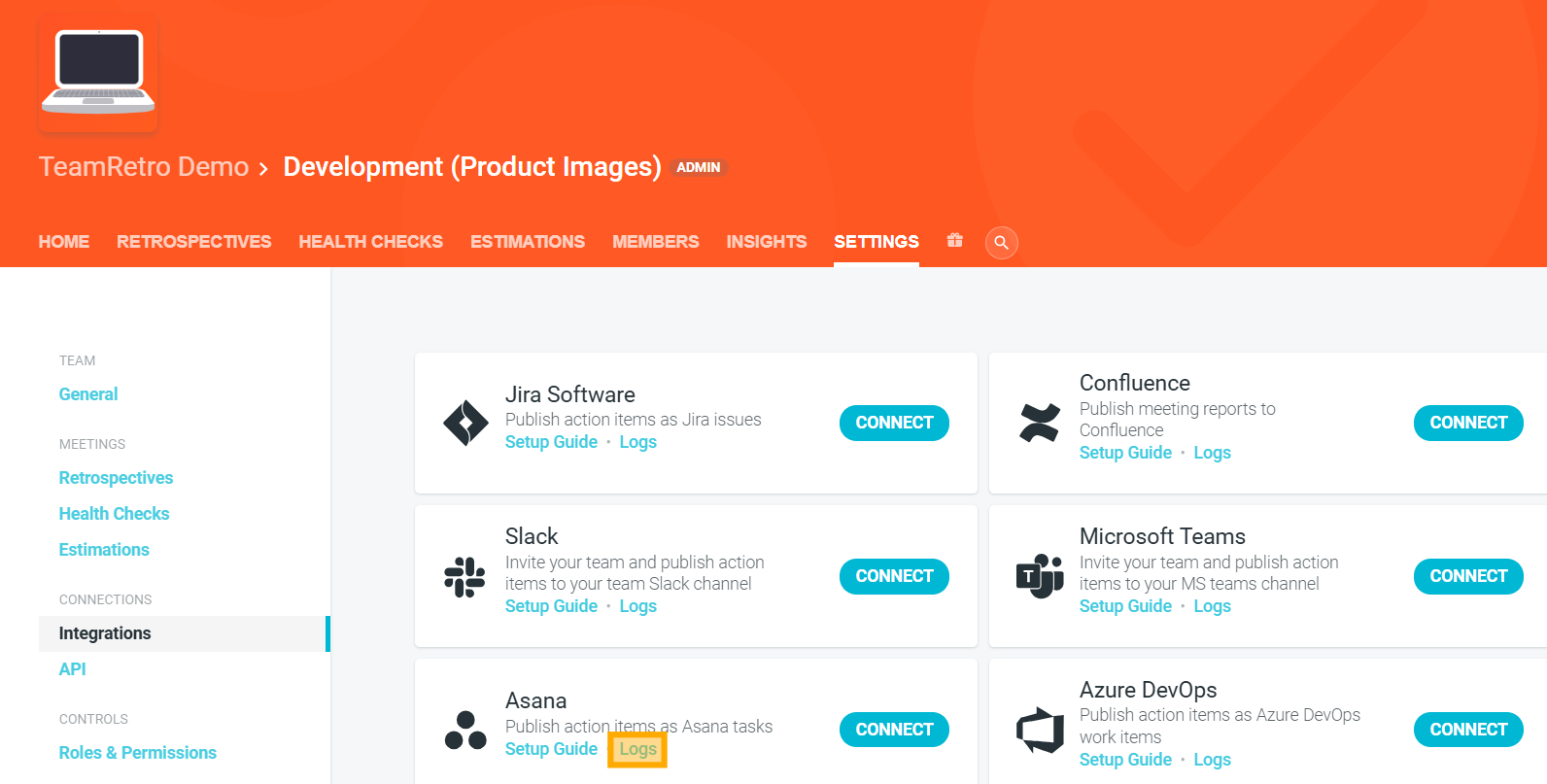View Slack integration logs
The height and width of the screenshot is (784, 1547).
coord(638,606)
